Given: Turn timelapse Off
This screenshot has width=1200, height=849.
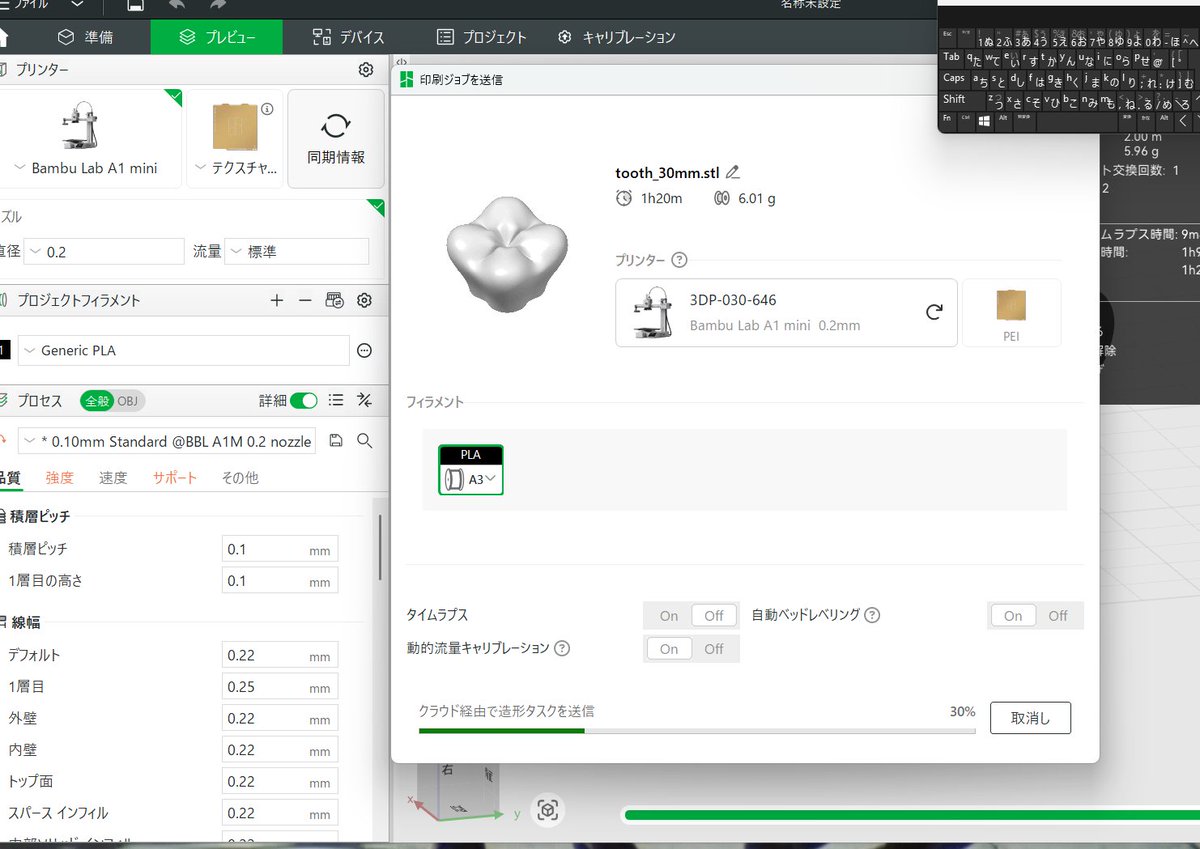Looking at the screenshot, I should coord(714,616).
